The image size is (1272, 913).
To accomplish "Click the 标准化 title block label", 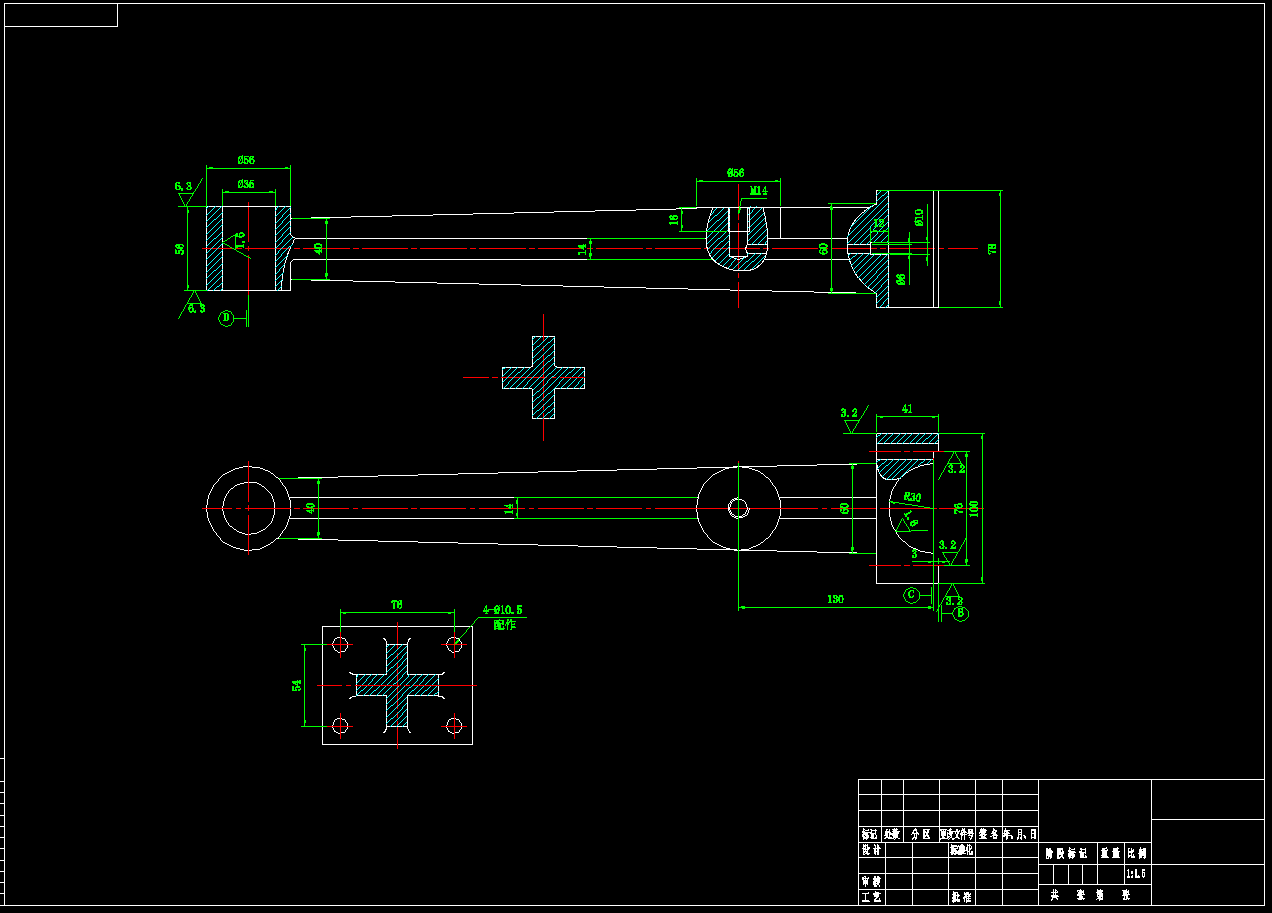I will coord(961,850).
